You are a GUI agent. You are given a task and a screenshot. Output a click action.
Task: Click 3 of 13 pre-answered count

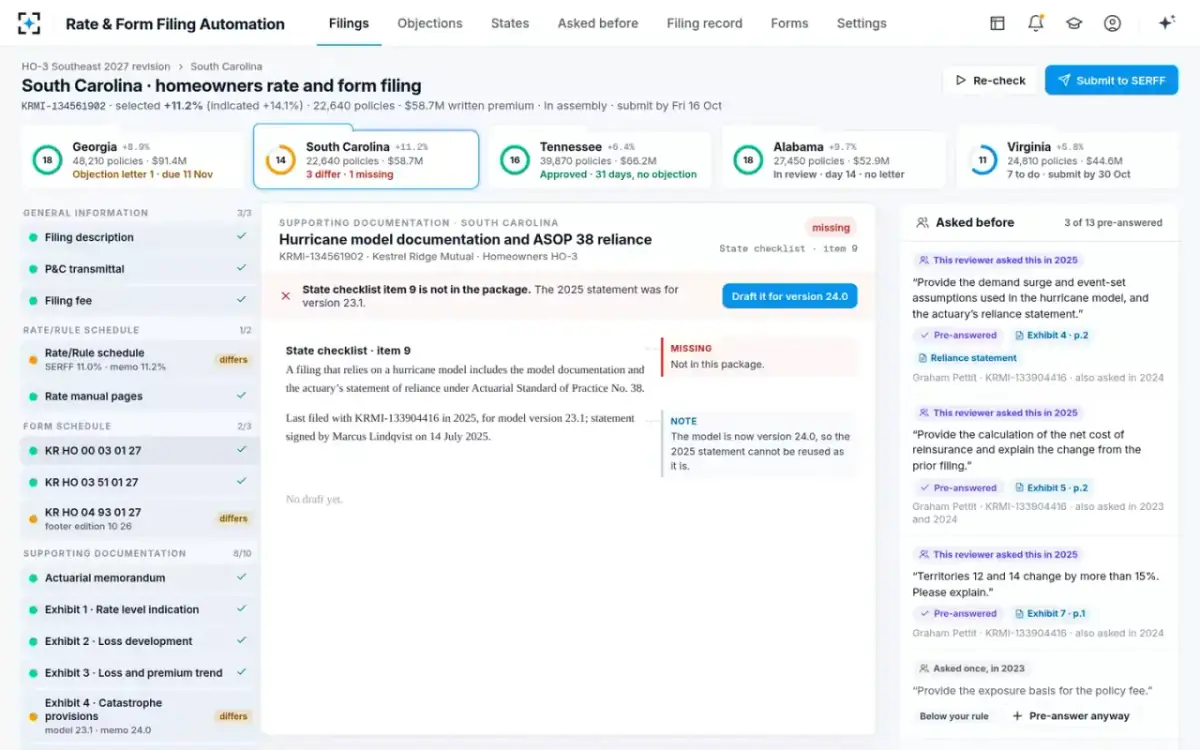pos(1113,223)
